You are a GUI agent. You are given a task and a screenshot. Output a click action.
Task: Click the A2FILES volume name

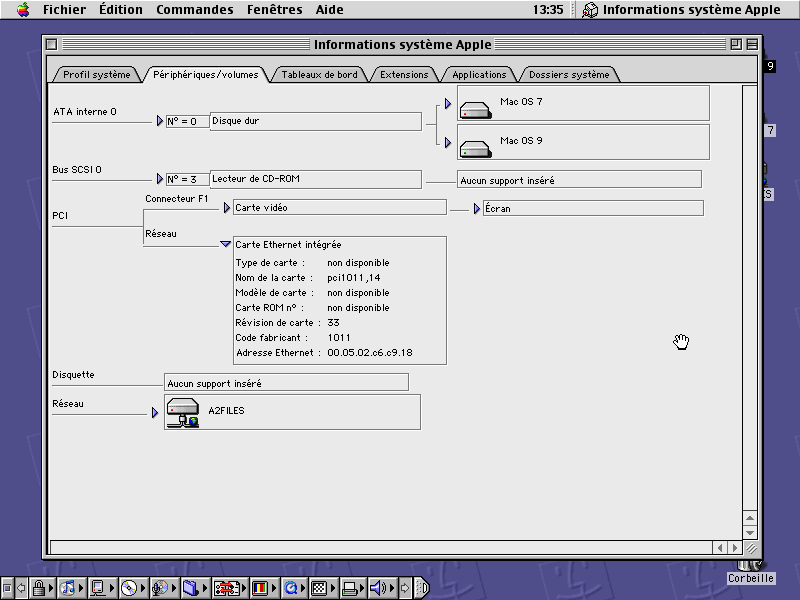(x=226, y=411)
